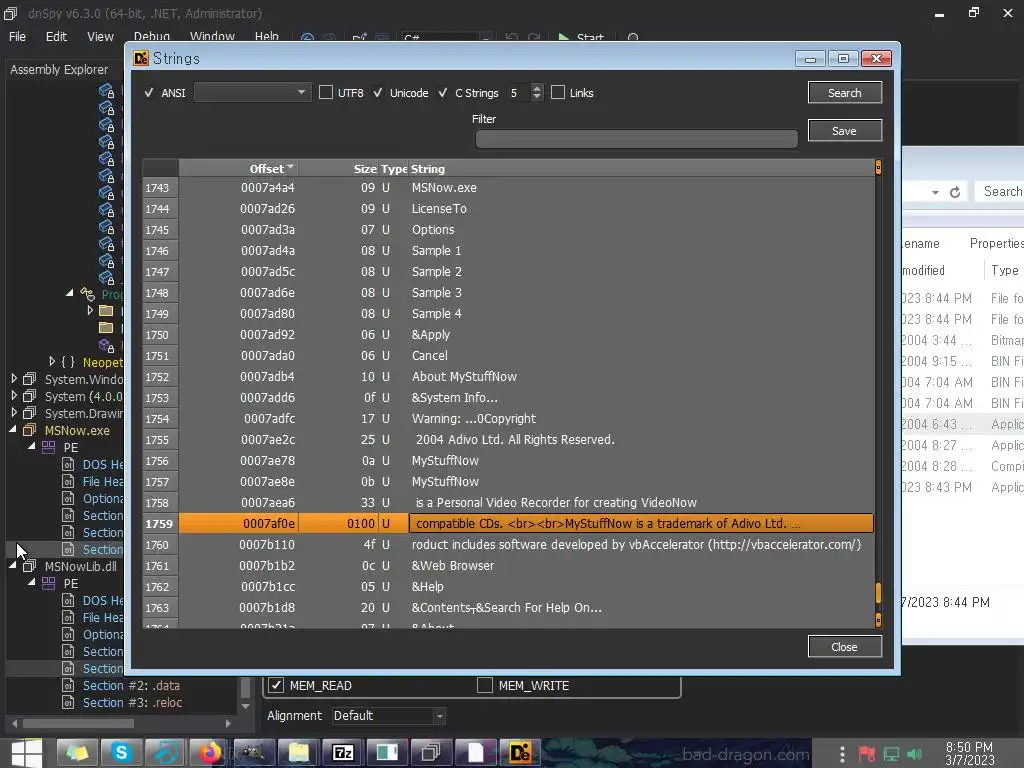Click the Strings dialog title icon
1024x768 pixels.
(x=141, y=58)
